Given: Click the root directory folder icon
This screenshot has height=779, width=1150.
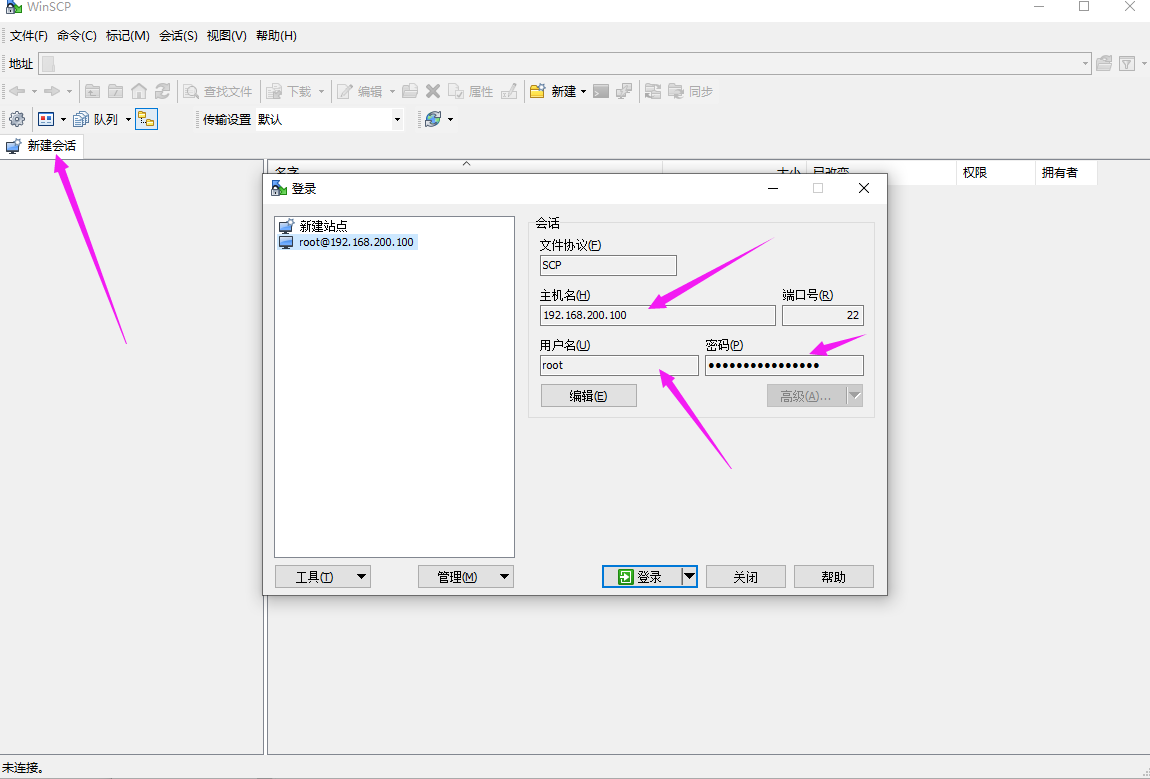Looking at the screenshot, I should (x=115, y=91).
